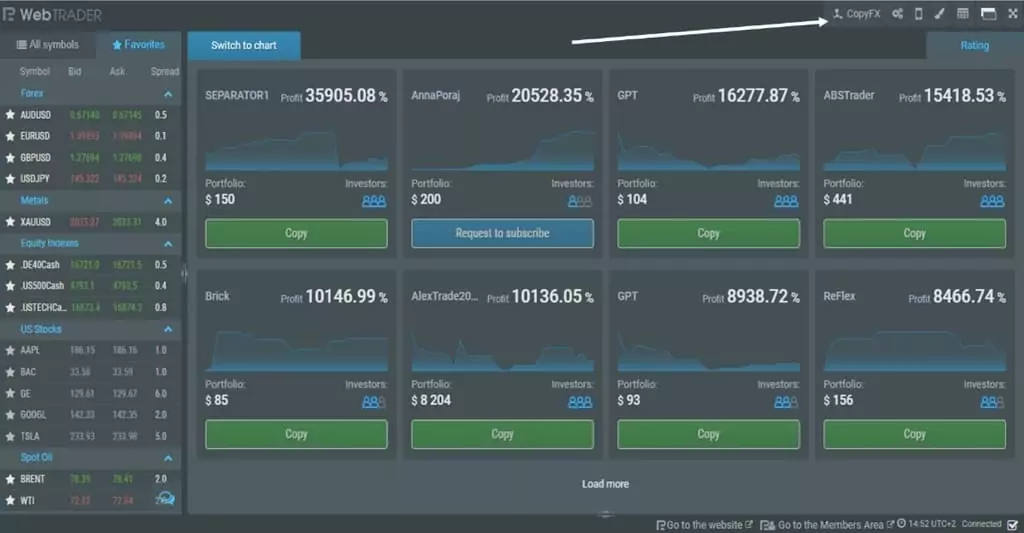This screenshot has height=533, width=1024.
Task: Open the chat bubble icon near WTI
Action: point(165,499)
